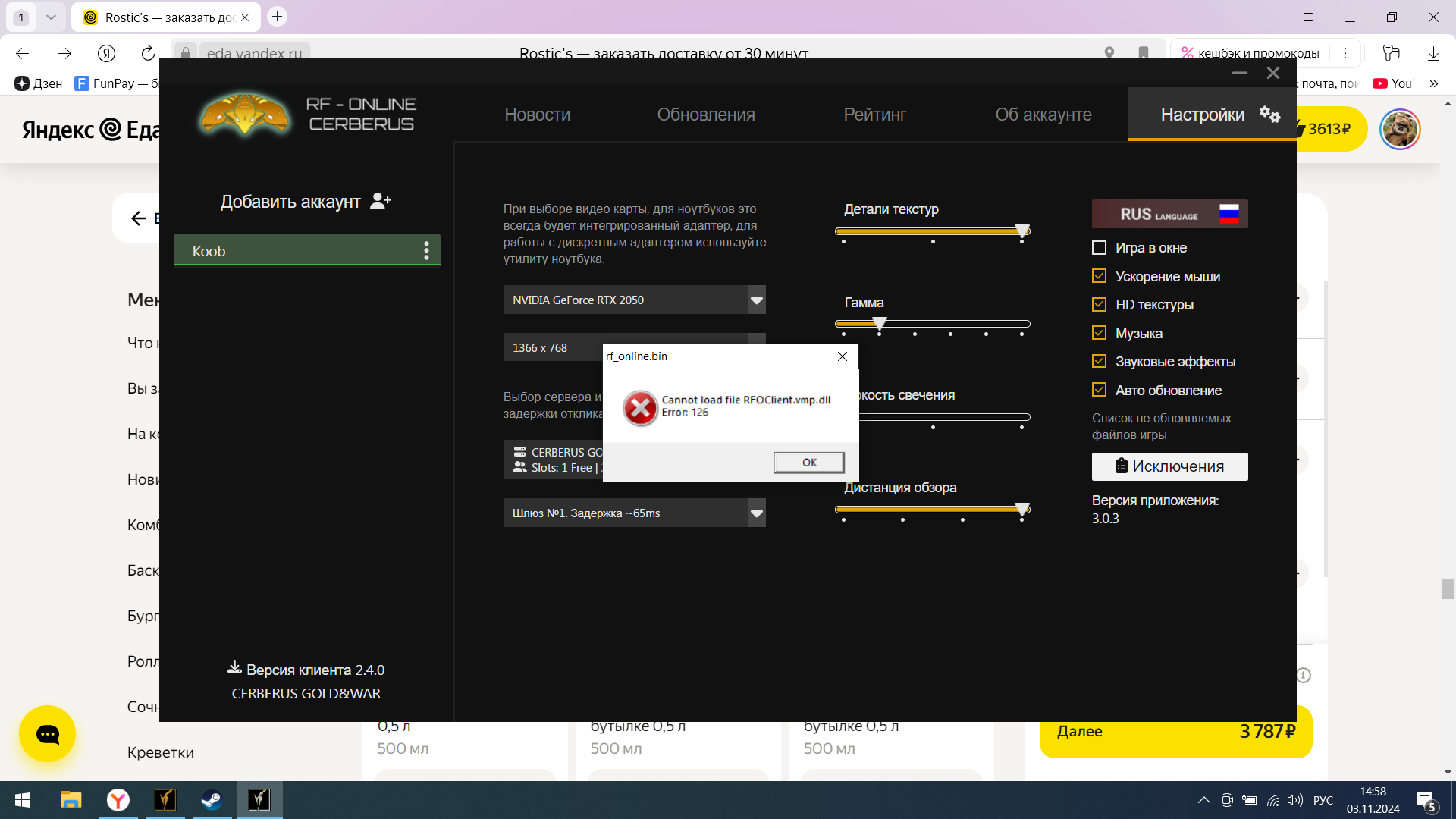Click the Добавить аккаунт button
Screen dimensions: 1456x819
pos(306,202)
